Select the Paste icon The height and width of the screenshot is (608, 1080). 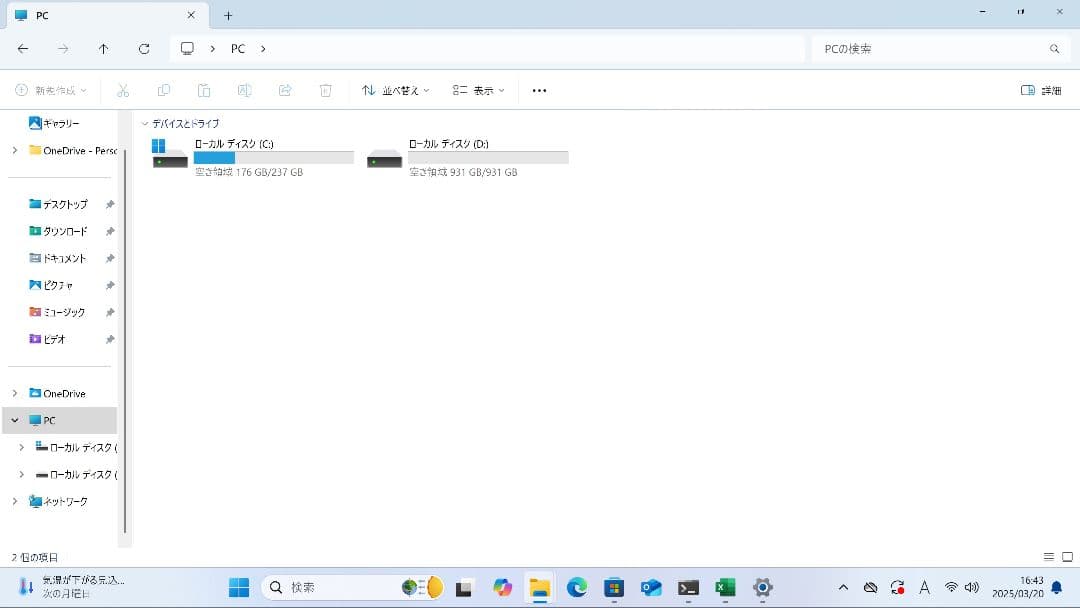[x=204, y=90]
